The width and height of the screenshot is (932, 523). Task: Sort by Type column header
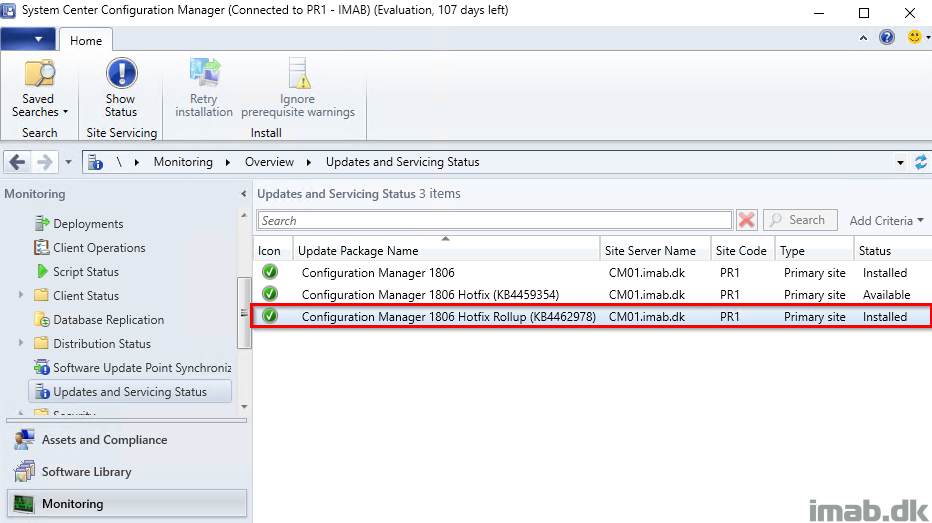click(x=815, y=251)
